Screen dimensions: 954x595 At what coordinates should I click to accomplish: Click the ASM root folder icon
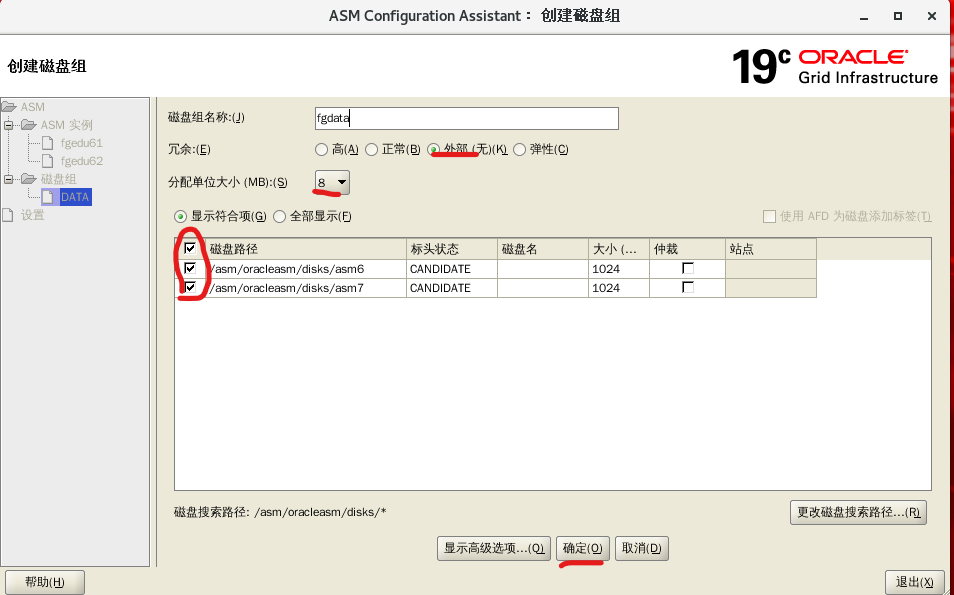point(9,107)
